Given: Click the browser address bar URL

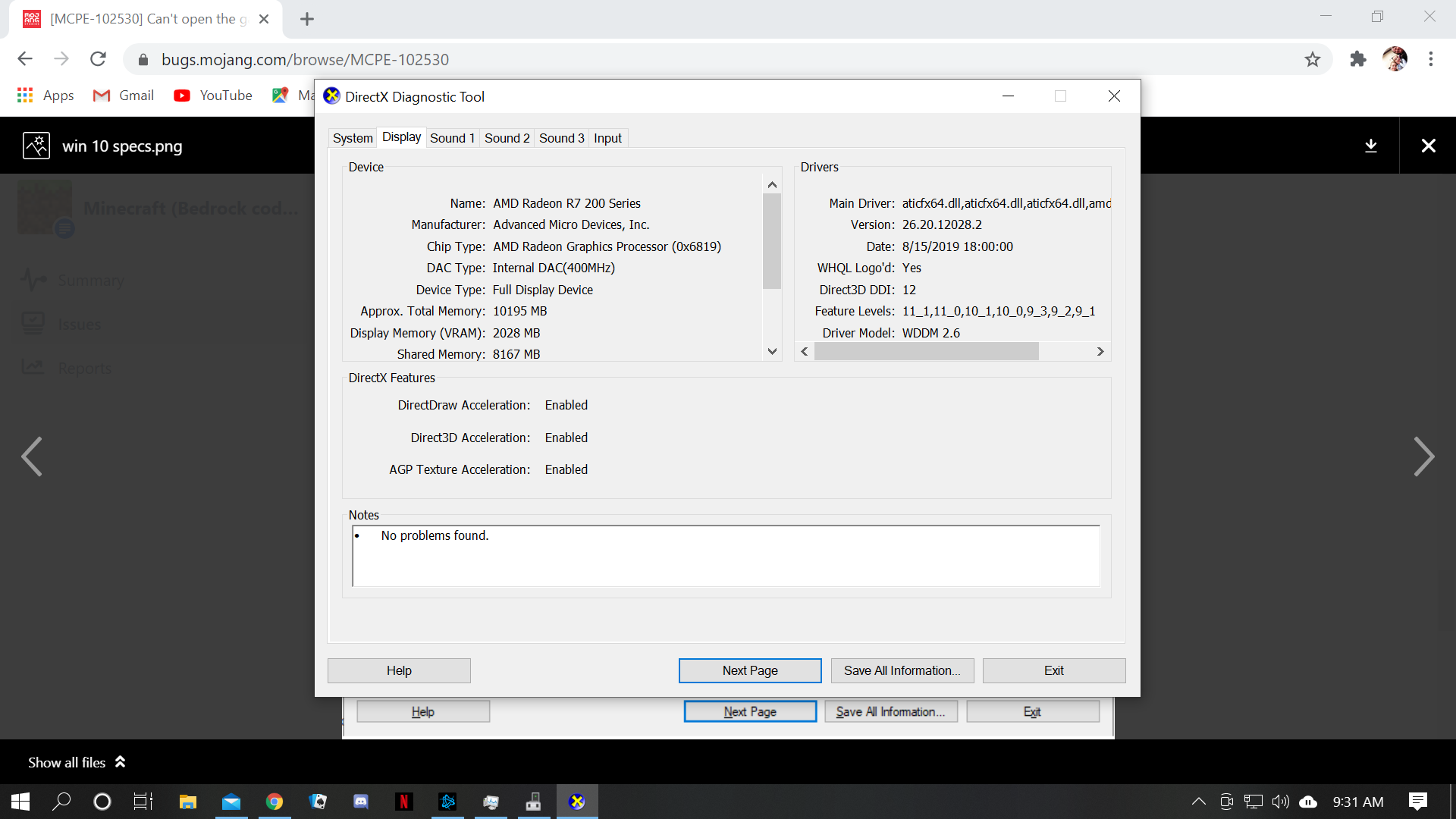Looking at the screenshot, I should point(305,59).
